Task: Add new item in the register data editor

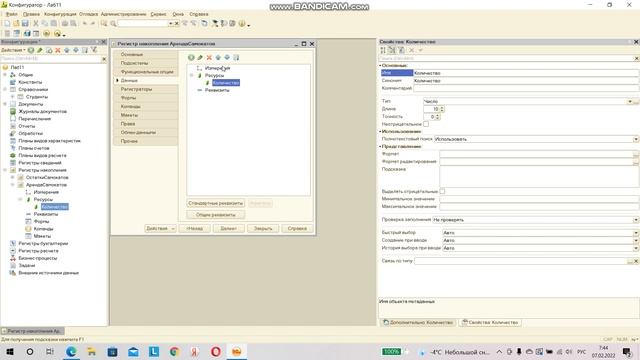Action: pos(191,58)
